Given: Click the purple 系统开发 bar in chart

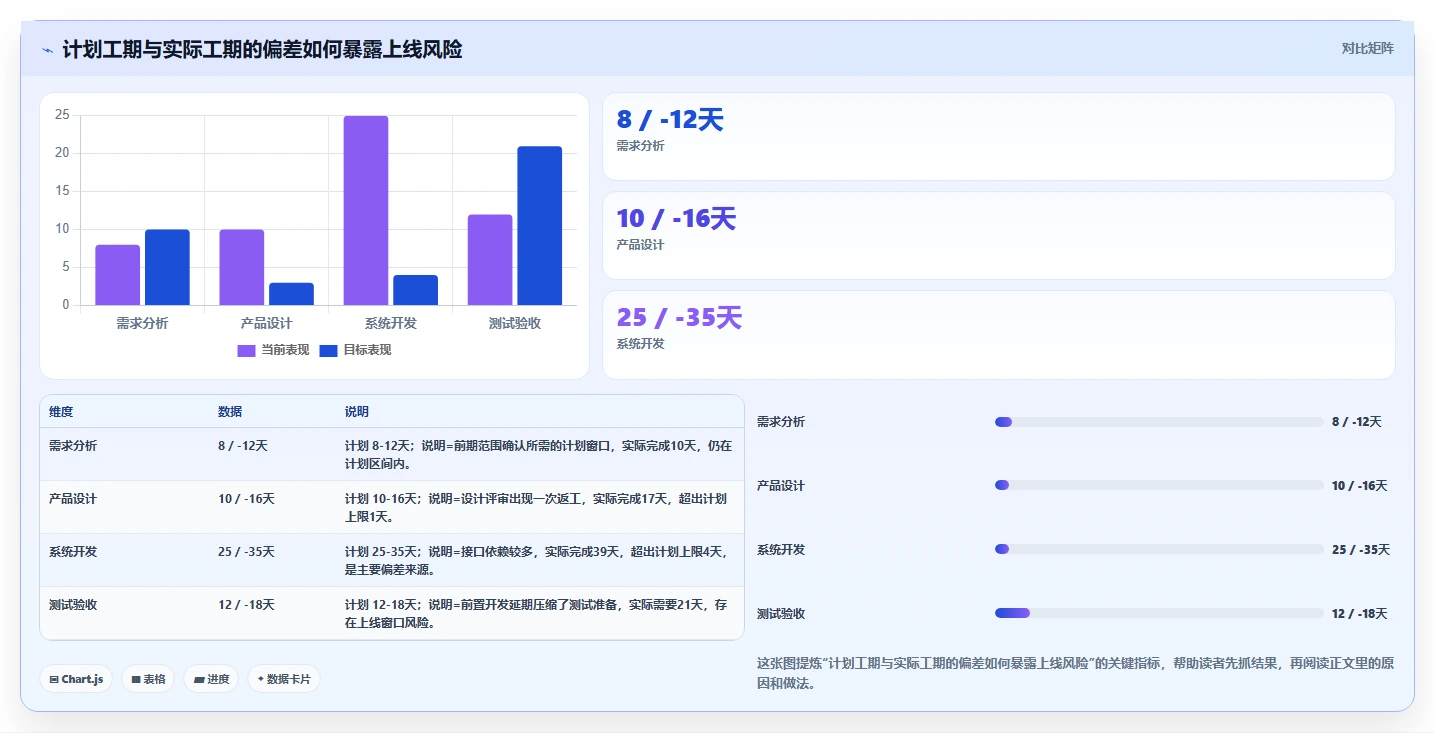Looking at the screenshot, I should click(366, 210).
